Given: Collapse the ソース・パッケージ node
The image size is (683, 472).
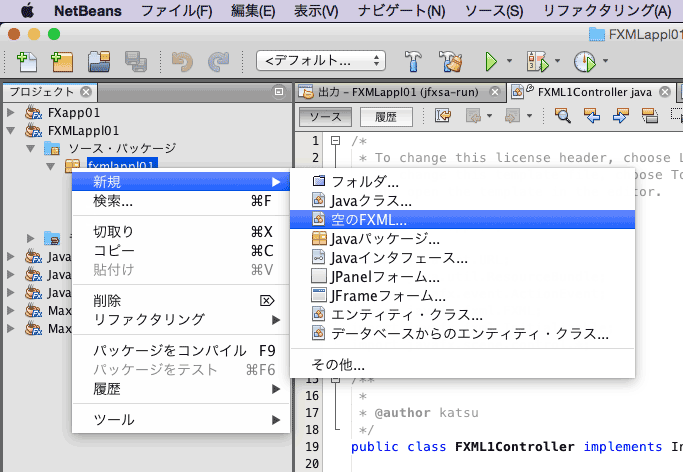Looking at the screenshot, I should click(x=30, y=148).
